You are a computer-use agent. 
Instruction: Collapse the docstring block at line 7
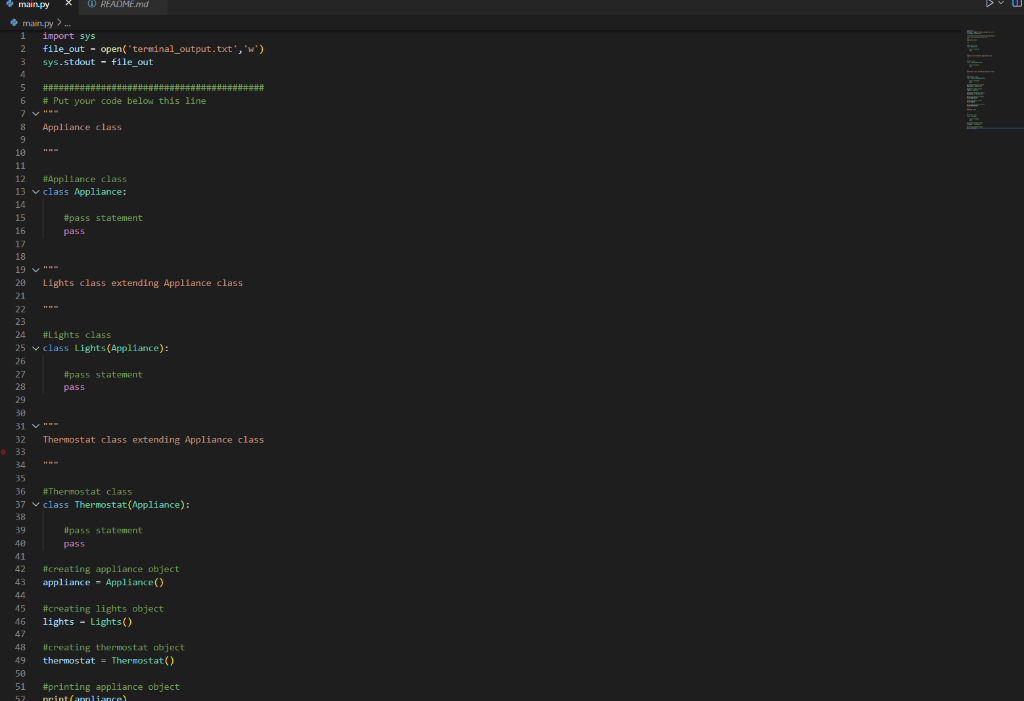[35, 113]
